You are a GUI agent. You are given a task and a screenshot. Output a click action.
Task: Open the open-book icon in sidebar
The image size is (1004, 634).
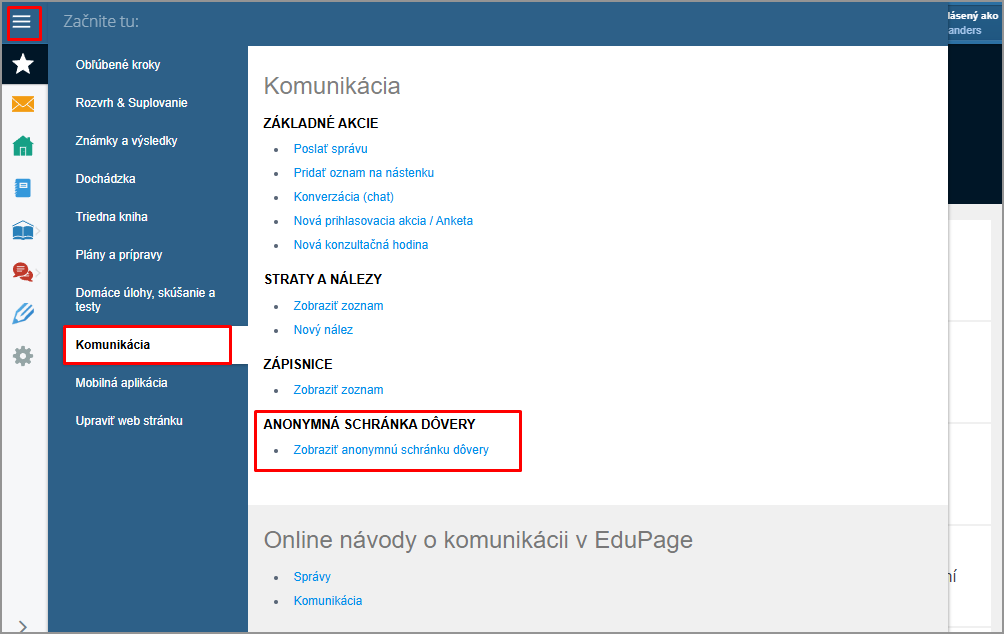coord(23,230)
